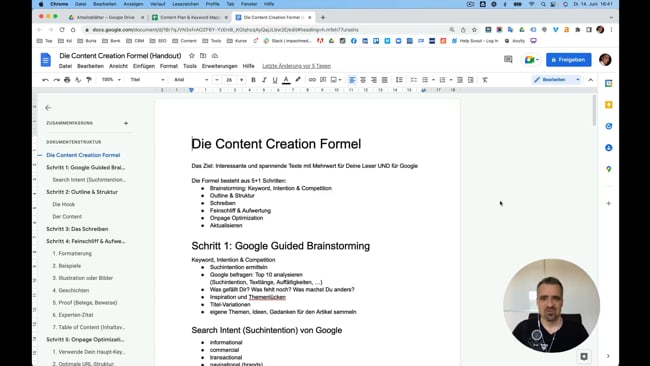Open Google Contacts in the side panel

click(x=609, y=148)
